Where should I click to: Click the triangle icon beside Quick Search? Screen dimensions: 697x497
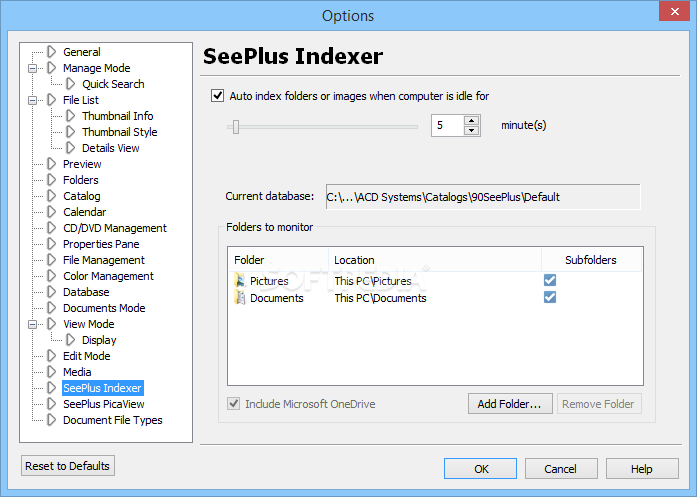[x=71, y=84]
